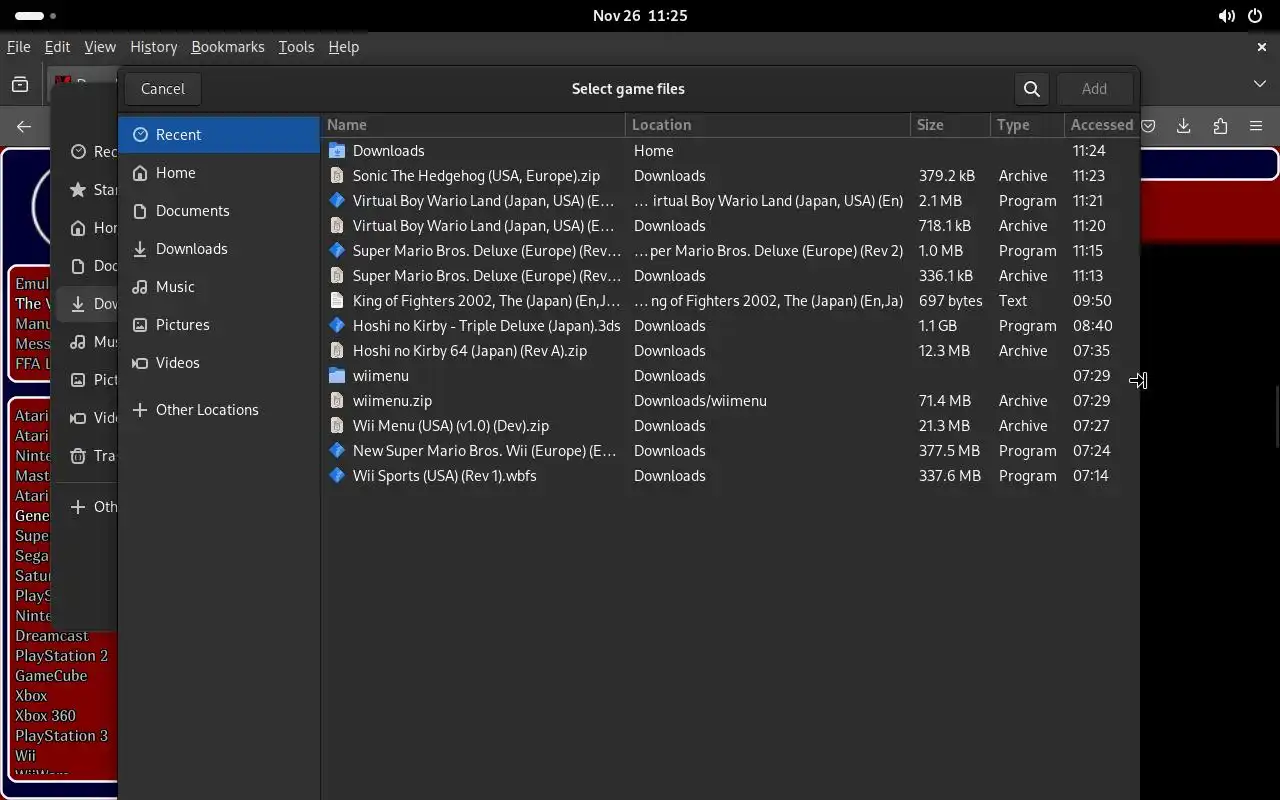Click the Downloads folder icon in file list

(x=337, y=150)
